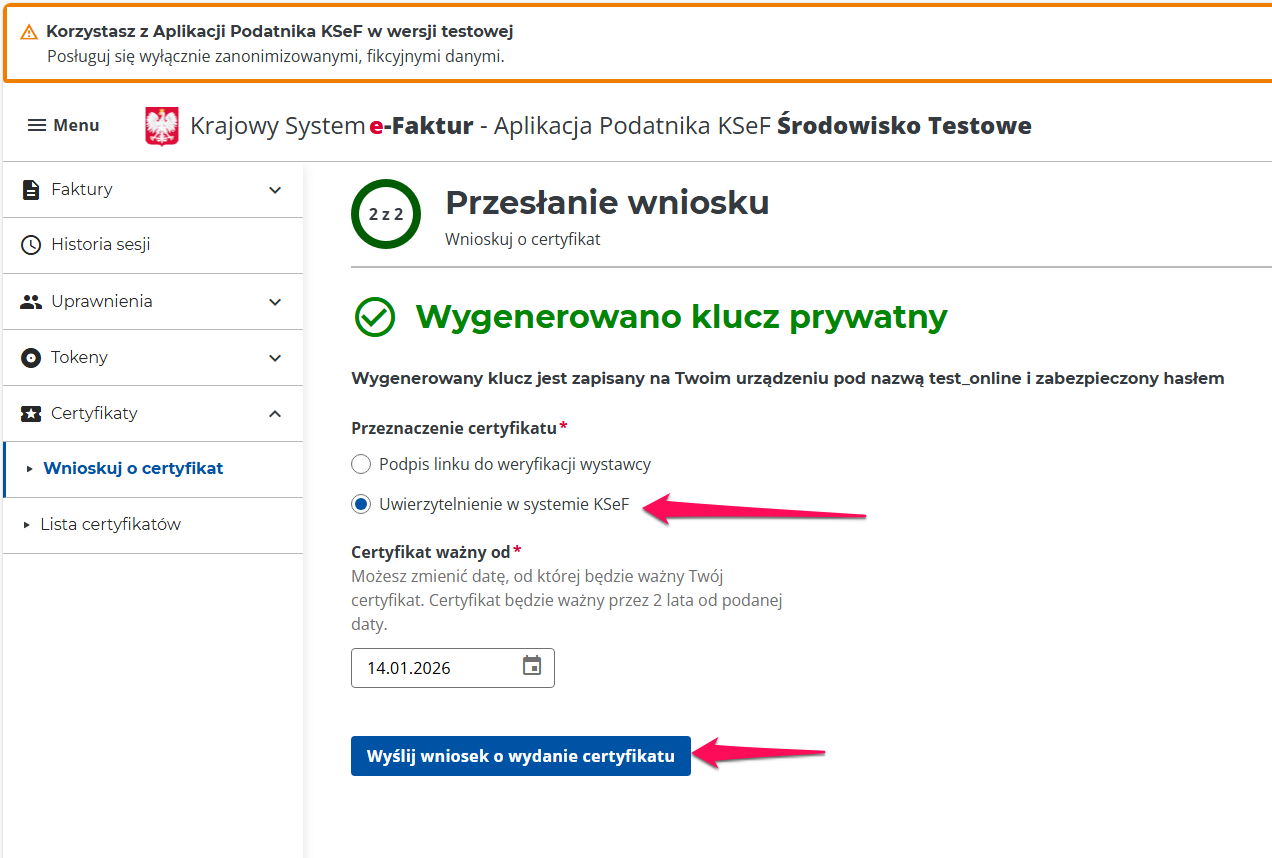Viewport: 1272px width, 858px height.
Task: Expand the Uprawnienia section chevron
Action: pos(275,302)
